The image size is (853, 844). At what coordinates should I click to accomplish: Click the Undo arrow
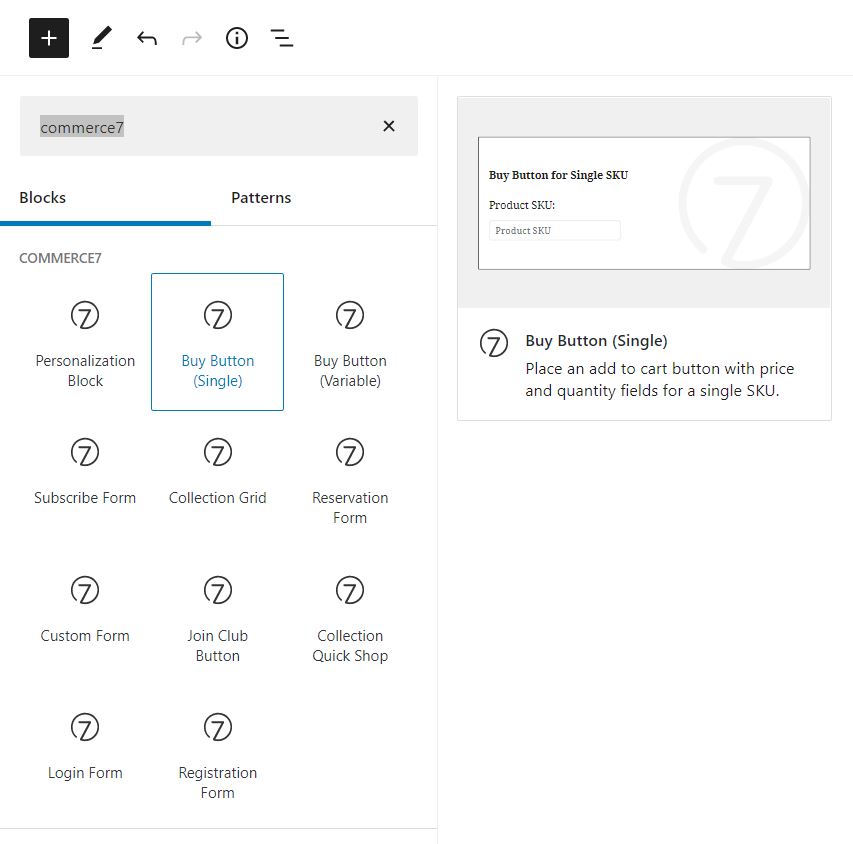click(x=147, y=39)
